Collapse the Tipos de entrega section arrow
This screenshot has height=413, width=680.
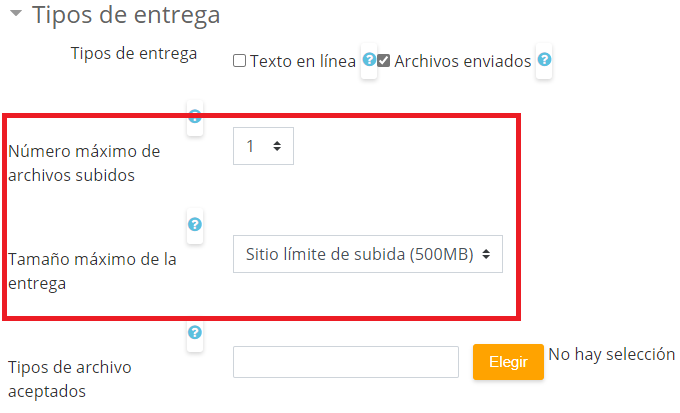click(16, 13)
